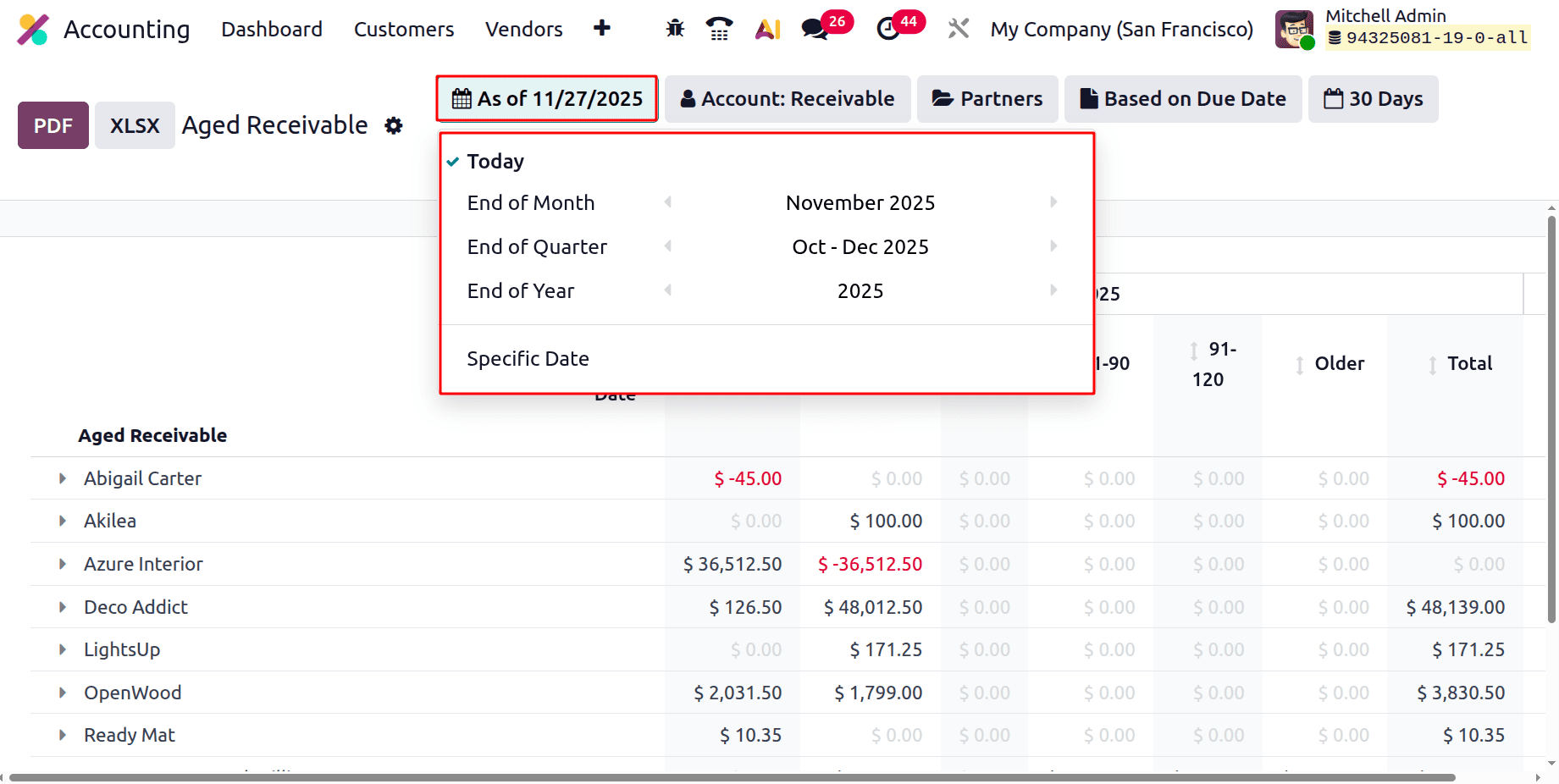
Task: Open the Dashboard menu
Action: pos(272,30)
